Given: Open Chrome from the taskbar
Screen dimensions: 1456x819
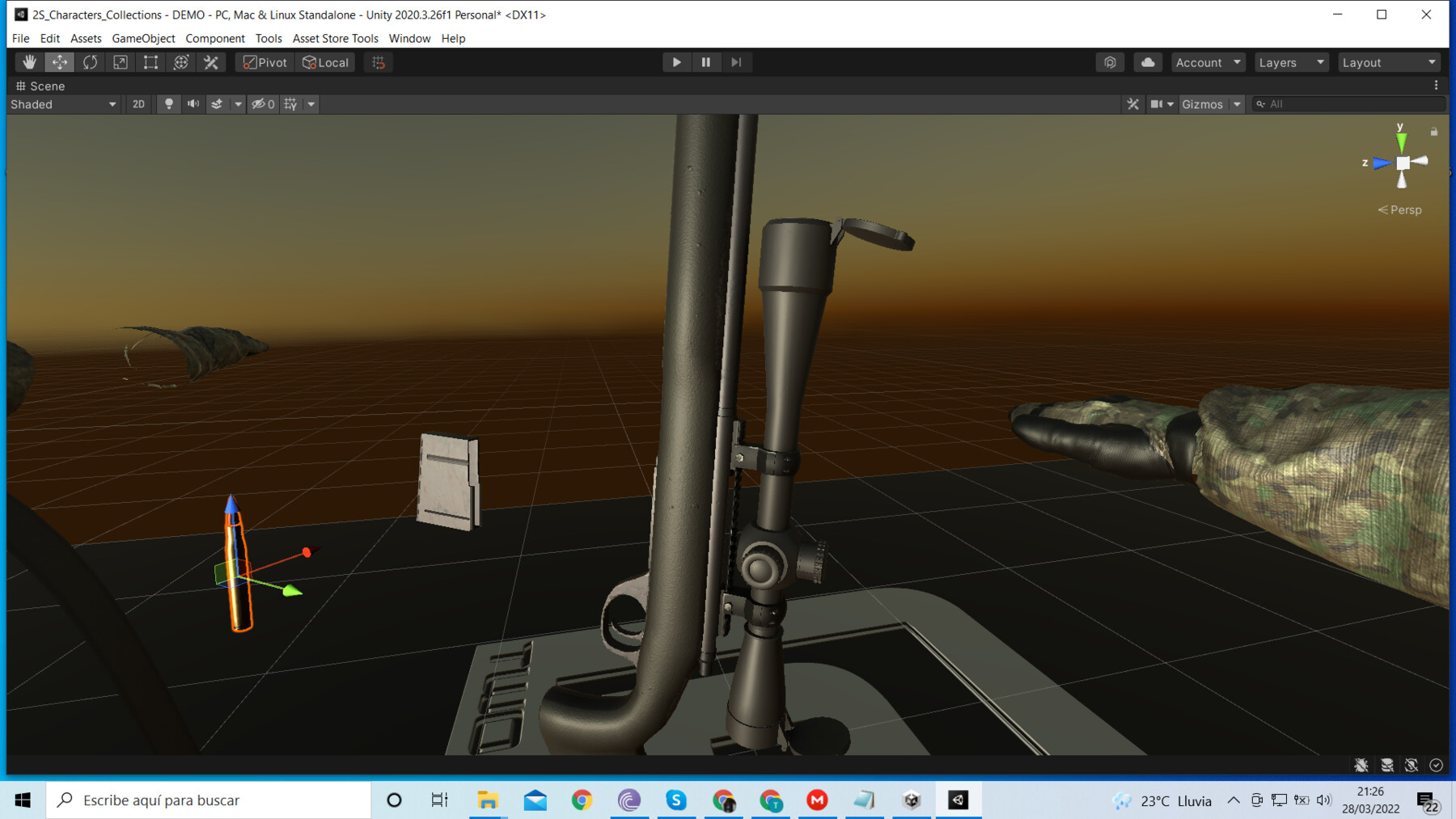Looking at the screenshot, I should click(582, 800).
